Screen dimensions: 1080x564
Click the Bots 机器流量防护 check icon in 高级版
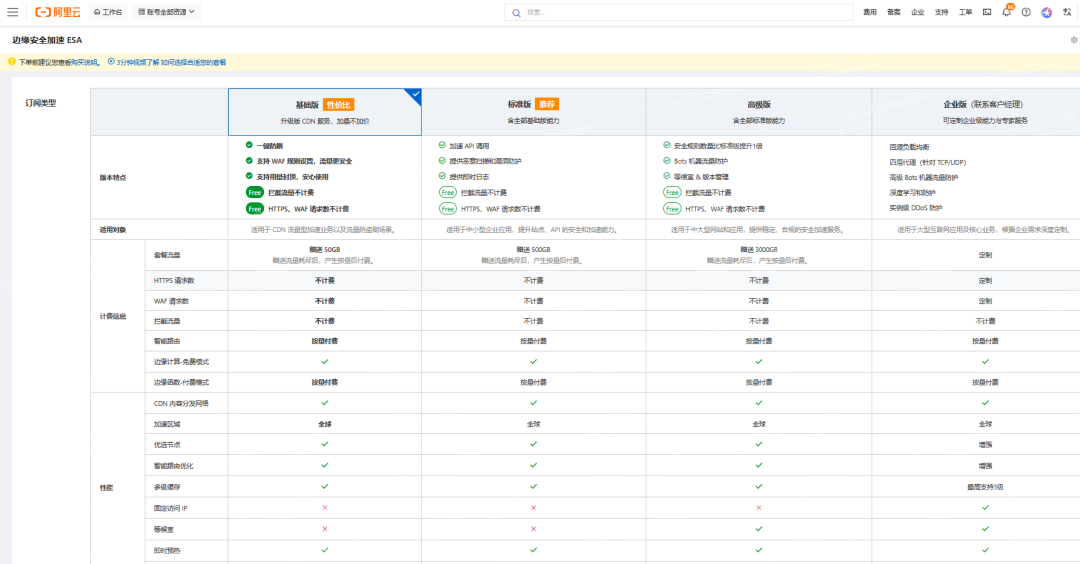pyautogui.click(x=667, y=160)
